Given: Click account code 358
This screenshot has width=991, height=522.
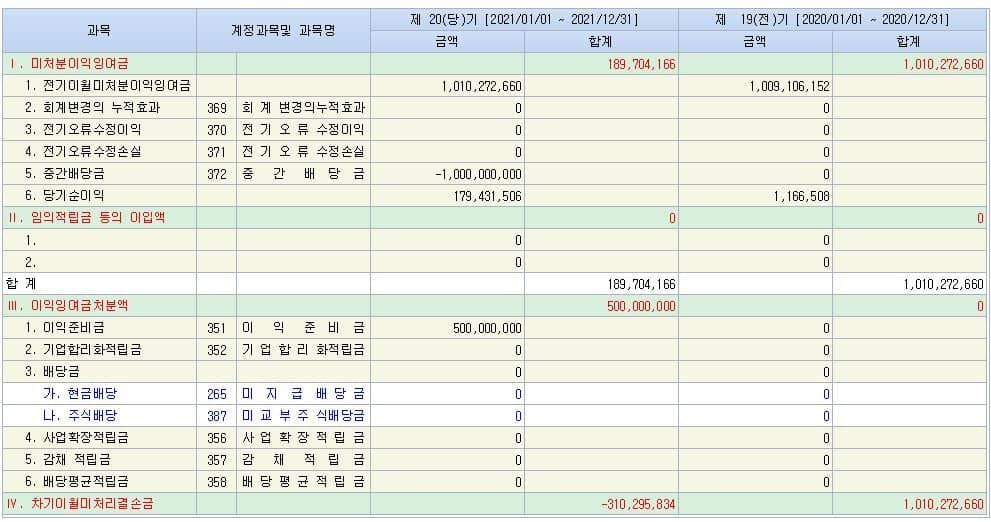Looking at the screenshot, I should pyautogui.click(x=217, y=482).
